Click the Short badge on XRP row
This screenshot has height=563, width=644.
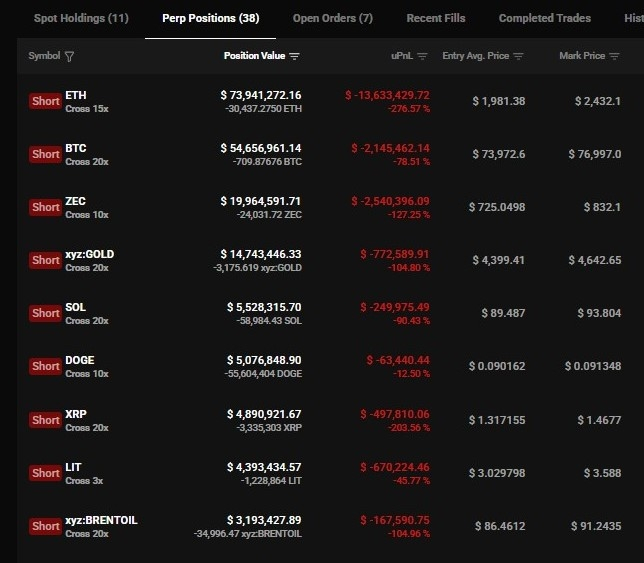click(x=46, y=420)
